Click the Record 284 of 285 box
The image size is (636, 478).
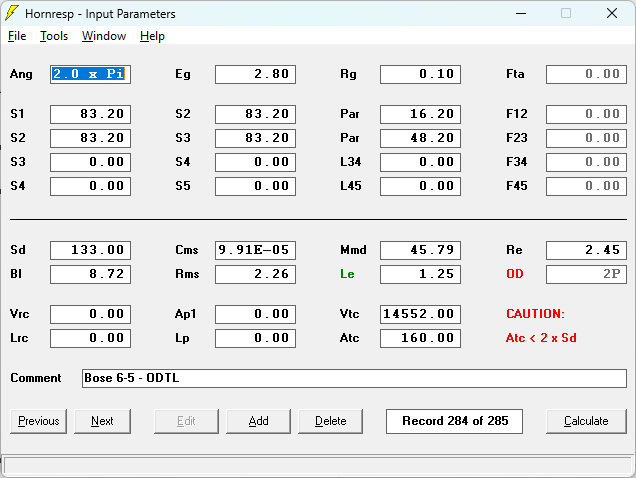[x=454, y=421]
